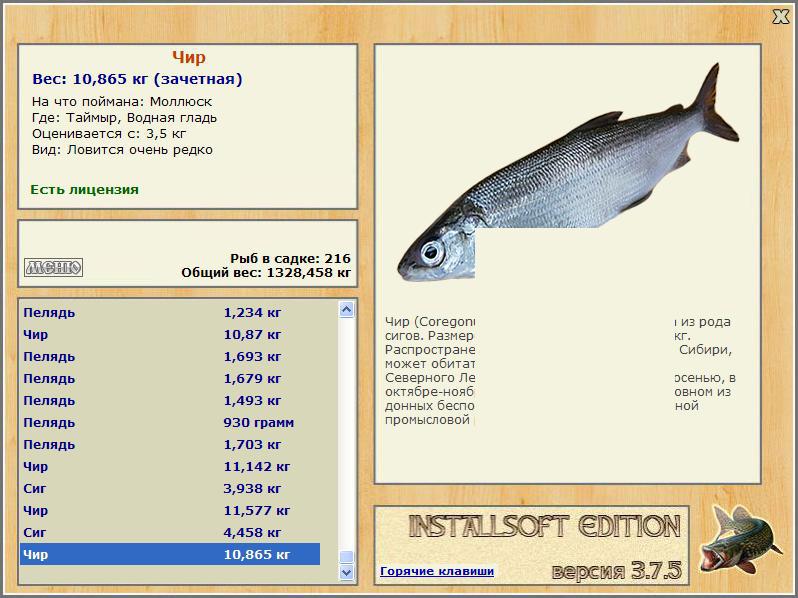Image resolution: width=798 pixels, height=598 pixels.
Task: Click the scrollbar up arrow in fish list
Action: [347, 309]
